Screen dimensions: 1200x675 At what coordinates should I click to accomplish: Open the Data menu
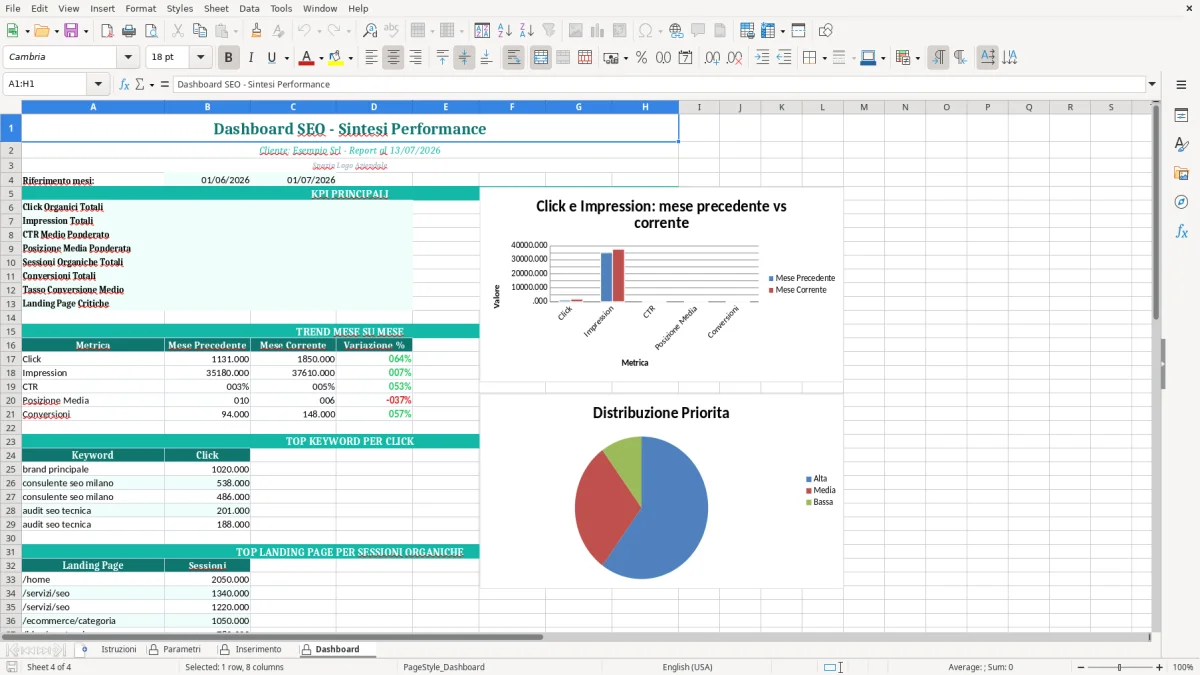click(x=249, y=8)
